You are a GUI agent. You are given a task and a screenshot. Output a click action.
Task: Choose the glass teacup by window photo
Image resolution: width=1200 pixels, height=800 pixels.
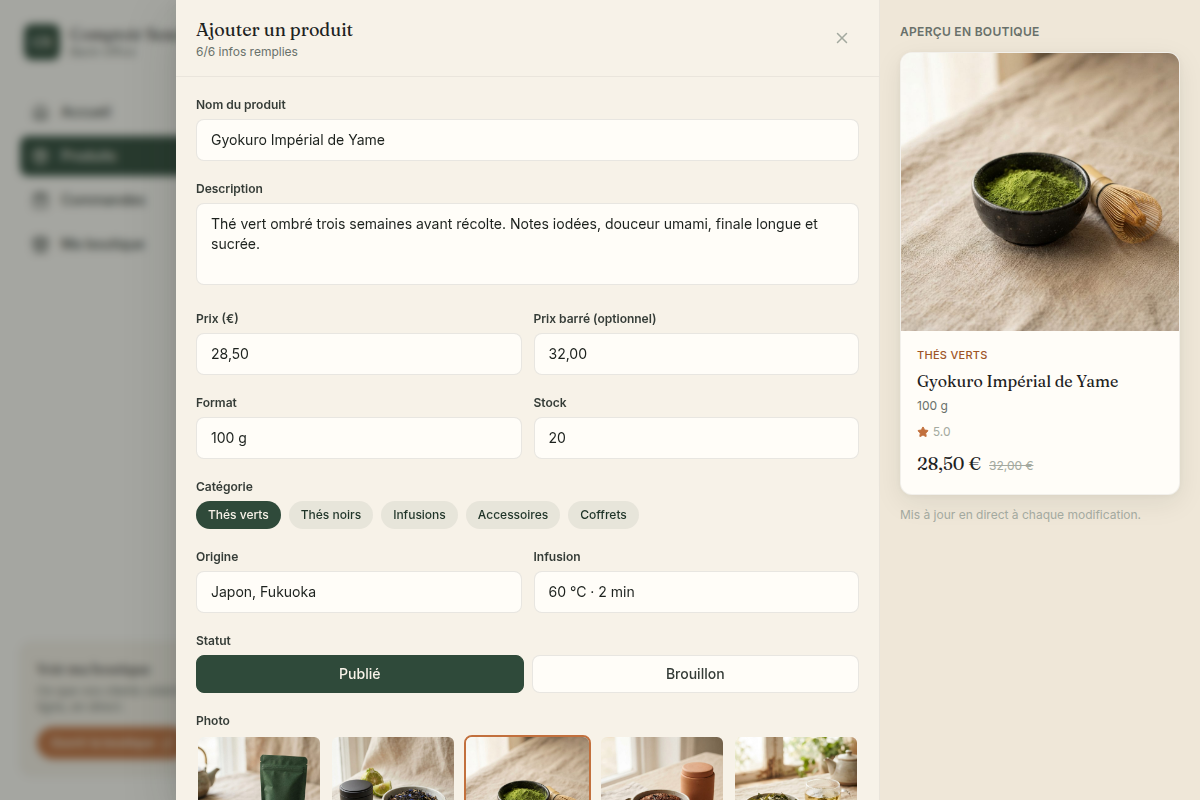tap(796, 768)
